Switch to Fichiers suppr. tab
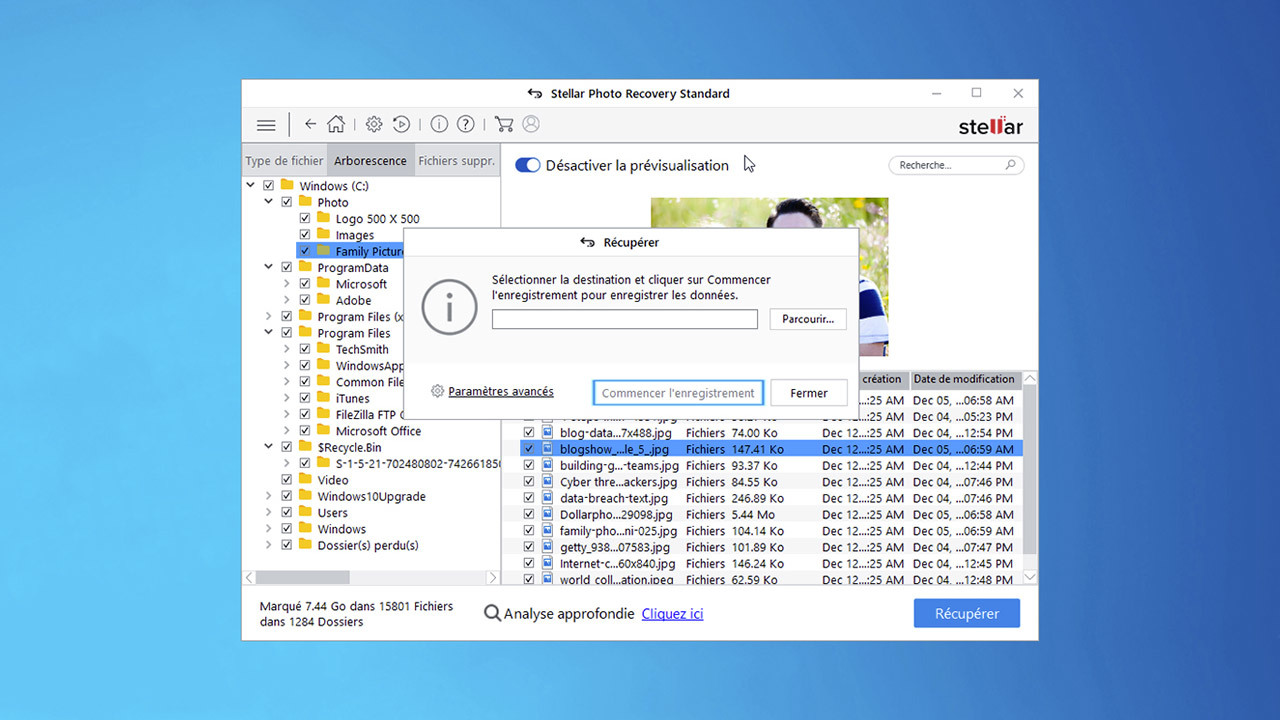The width and height of the screenshot is (1280, 720). (x=456, y=160)
